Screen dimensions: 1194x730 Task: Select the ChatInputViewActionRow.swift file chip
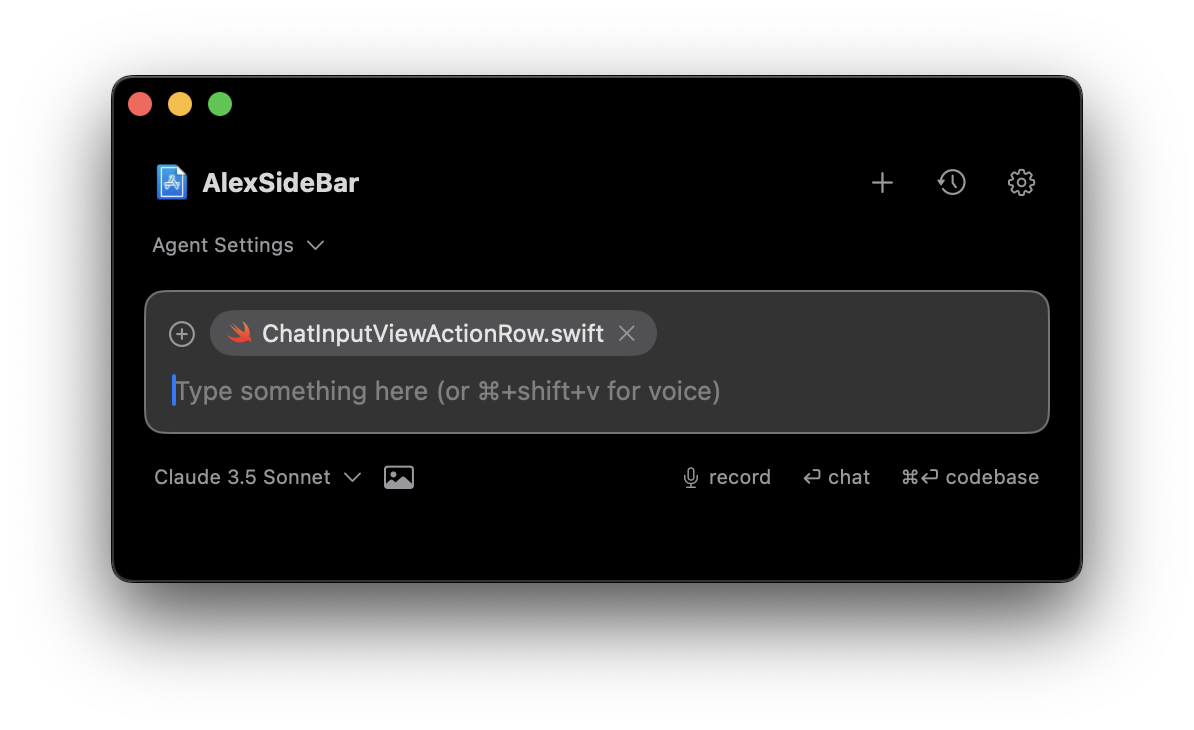[430, 333]
